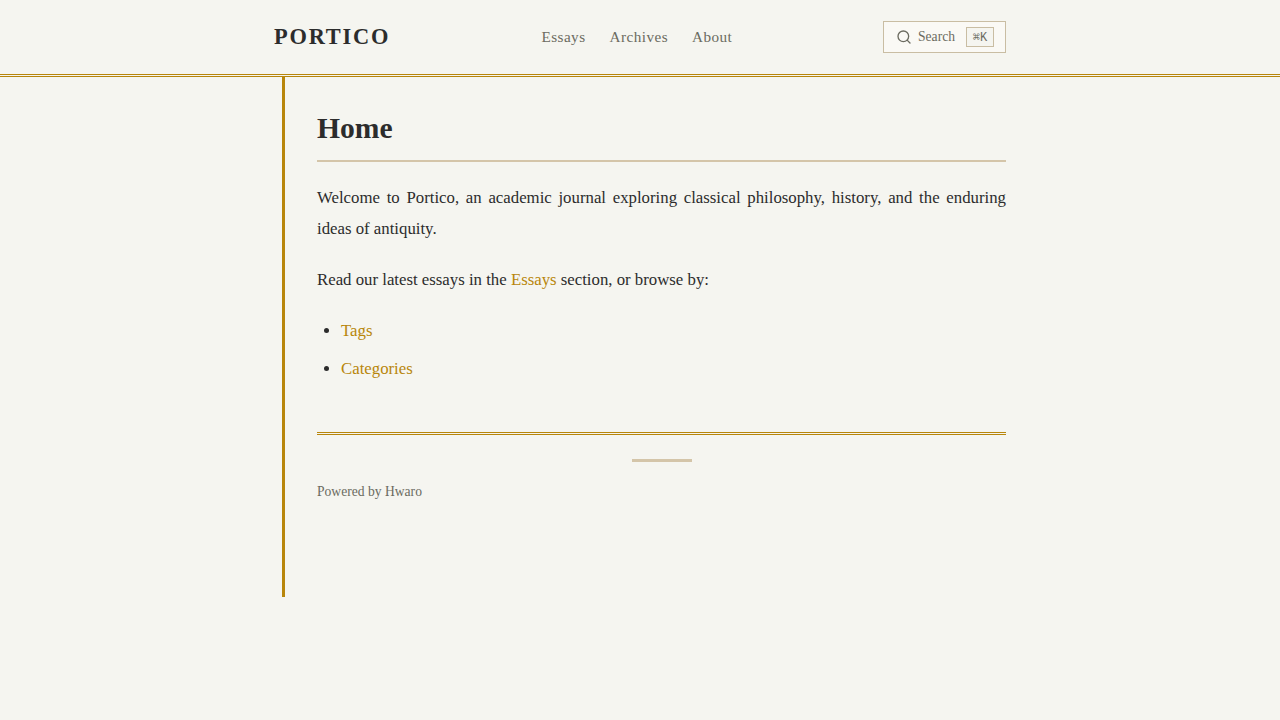The image size is (1280, 720).
Task: Go to the Archives page
Action: pos(638,37)
